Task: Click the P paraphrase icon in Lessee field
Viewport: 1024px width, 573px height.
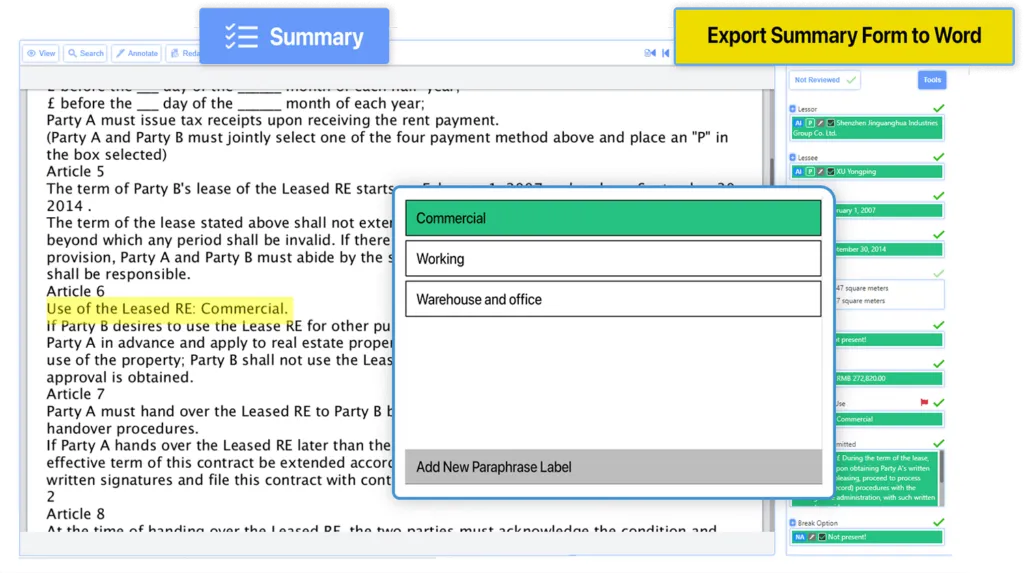Action: click(810, 172)
